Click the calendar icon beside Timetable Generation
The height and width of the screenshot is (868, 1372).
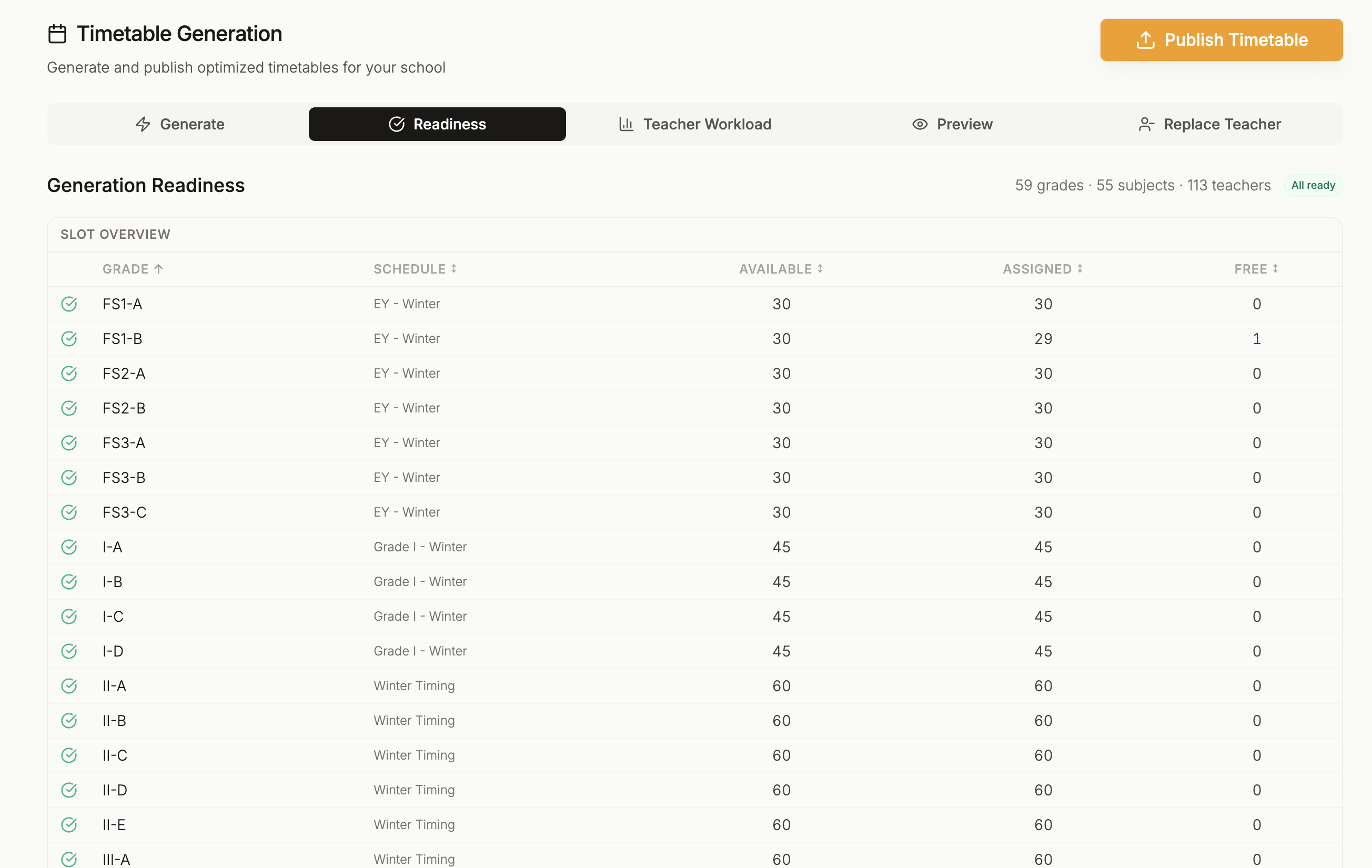pos(57,34)
